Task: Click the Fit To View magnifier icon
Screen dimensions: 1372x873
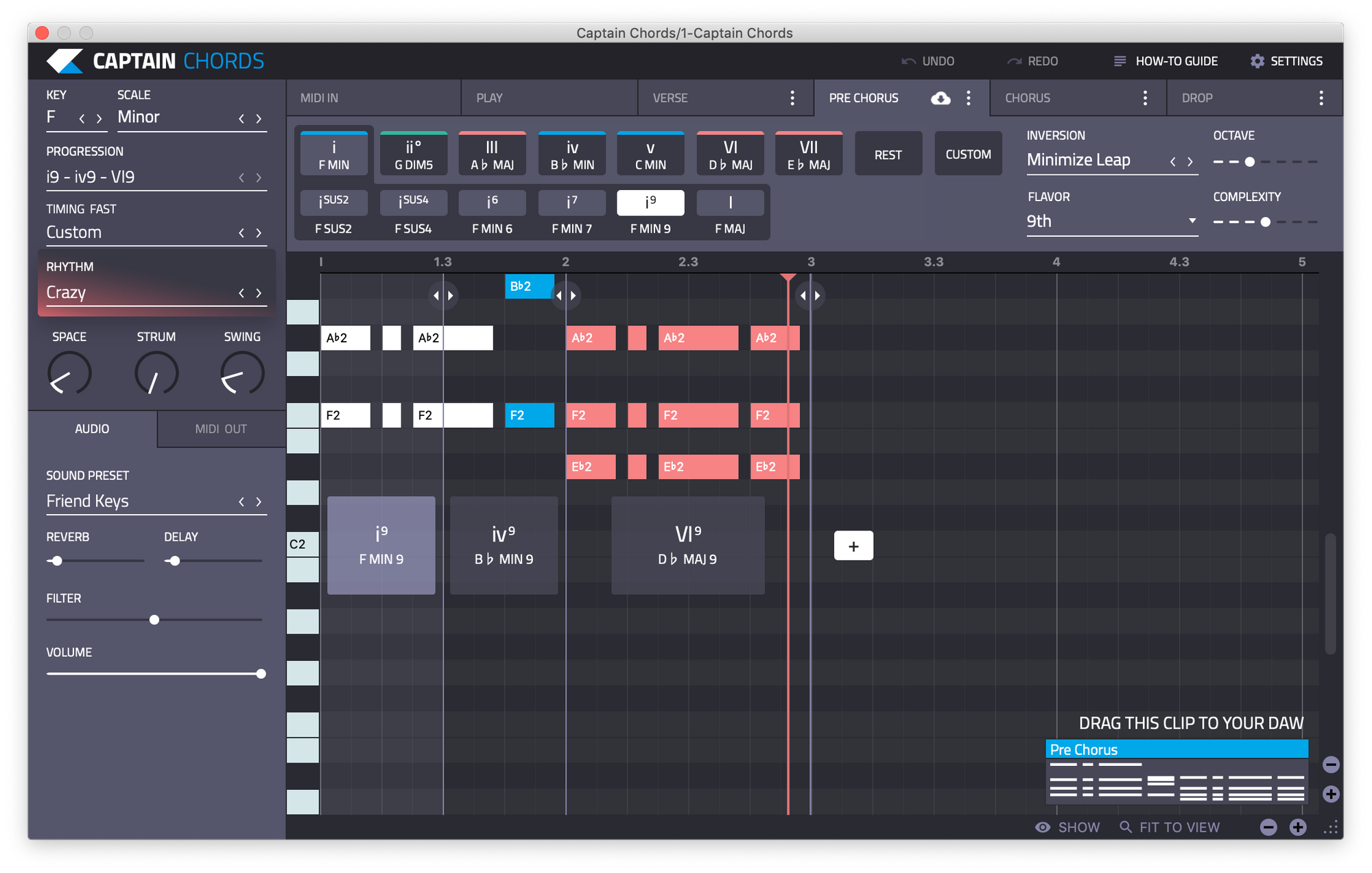Action: 1126,827
